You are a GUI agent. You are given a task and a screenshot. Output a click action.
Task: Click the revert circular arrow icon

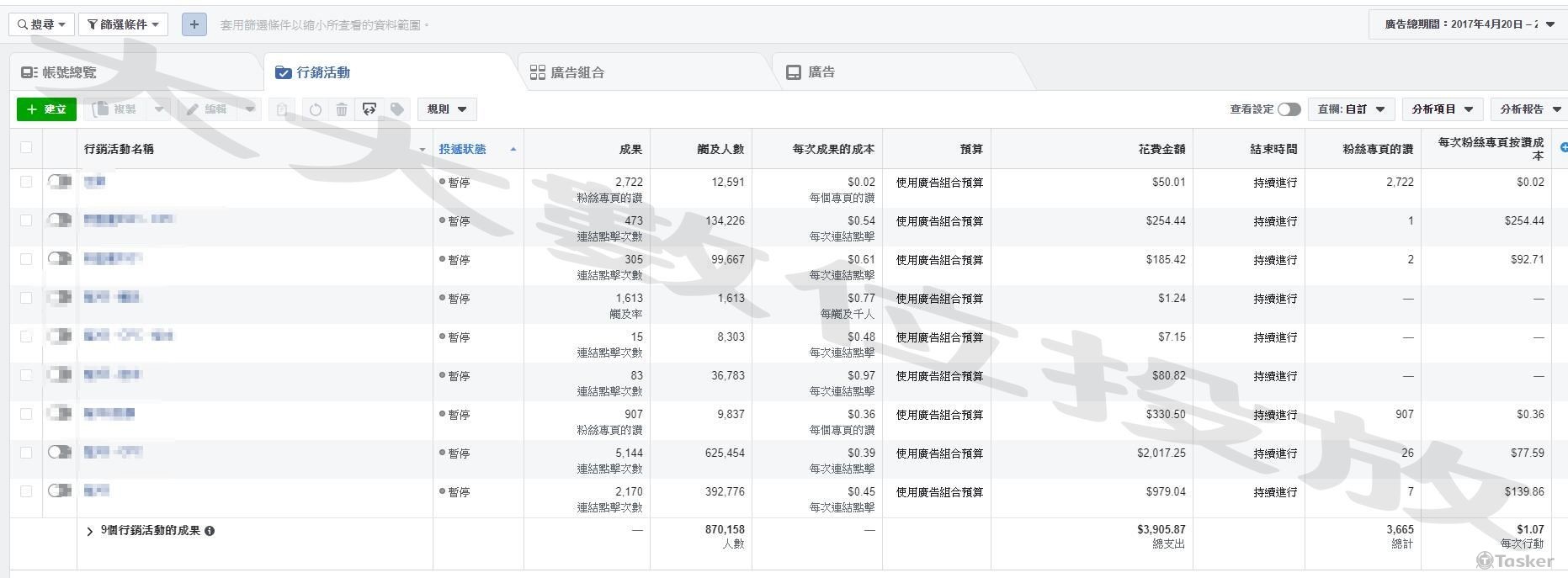pos(315,109)
